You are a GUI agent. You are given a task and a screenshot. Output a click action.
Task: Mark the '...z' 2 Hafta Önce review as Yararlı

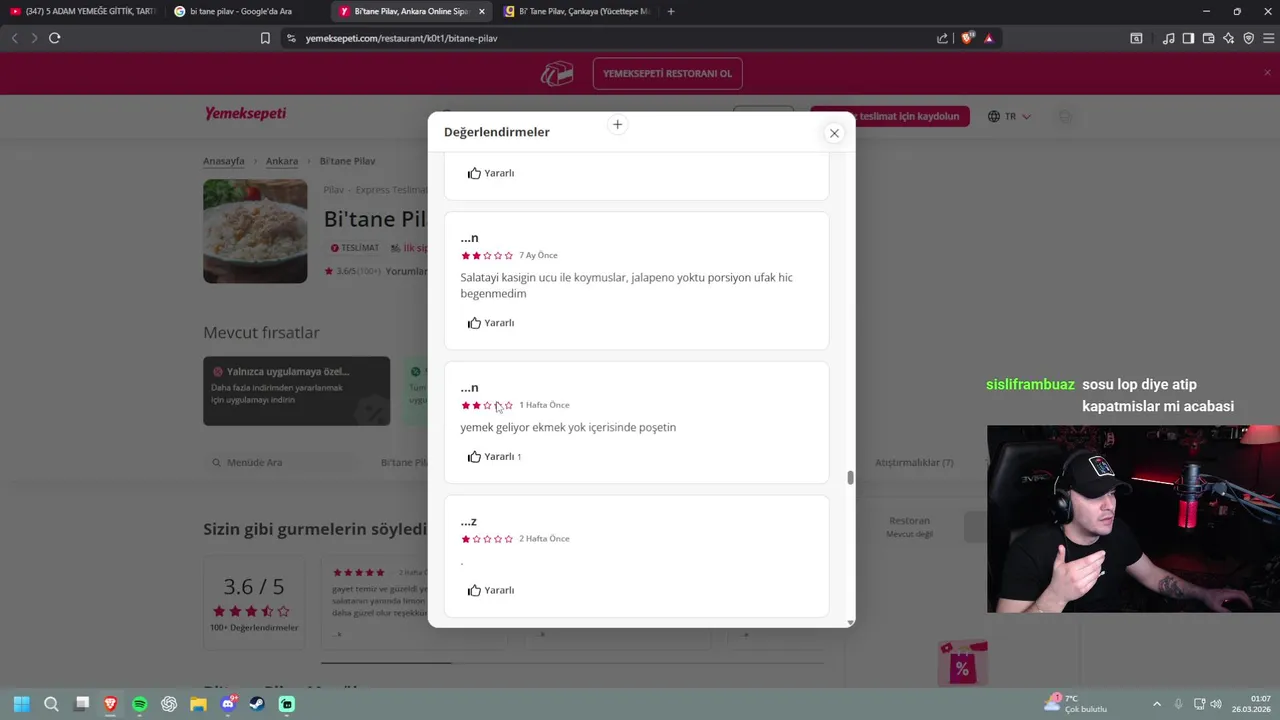coord(491,591)
